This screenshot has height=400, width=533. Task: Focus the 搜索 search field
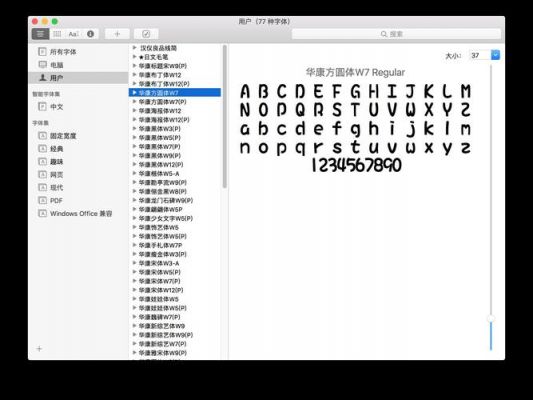pyautogui.click(x=396, y=34)
